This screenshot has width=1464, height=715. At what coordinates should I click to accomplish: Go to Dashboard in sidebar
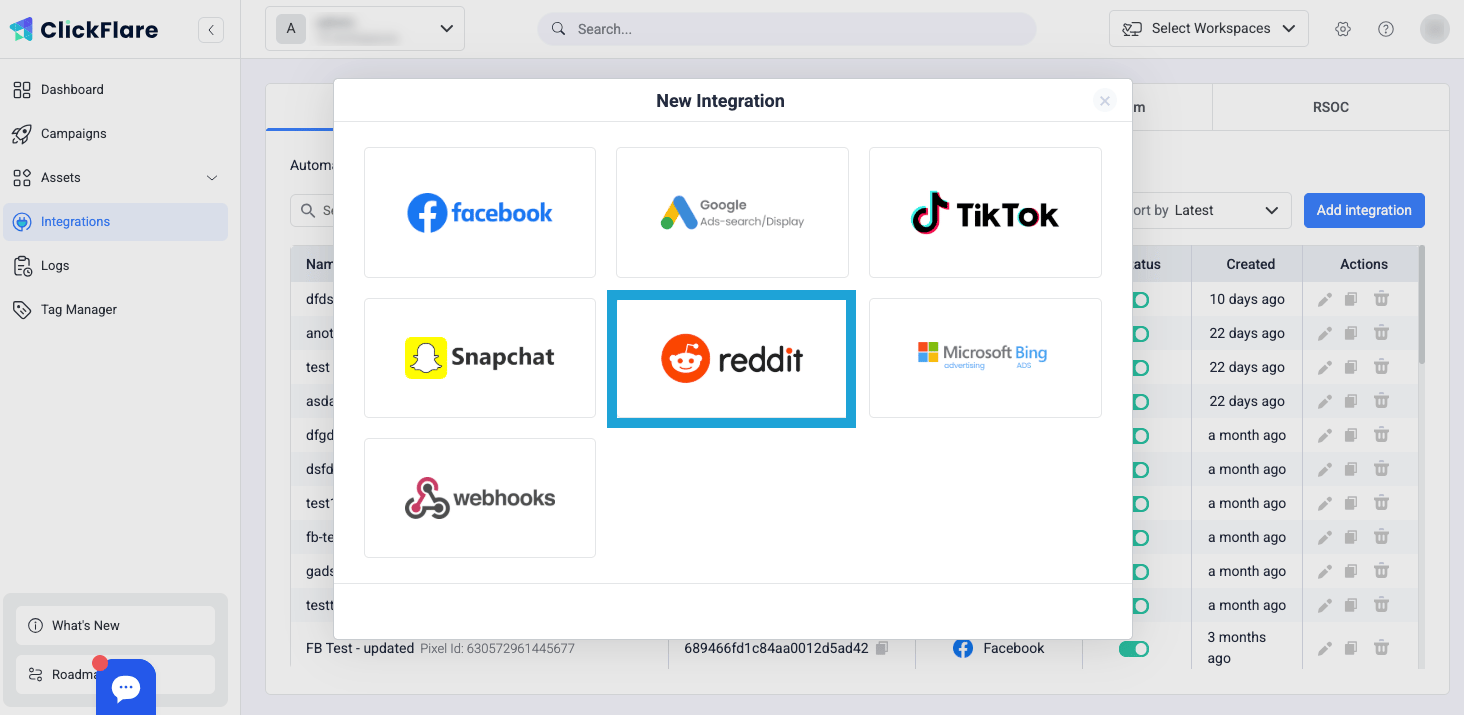coord(115,90)
